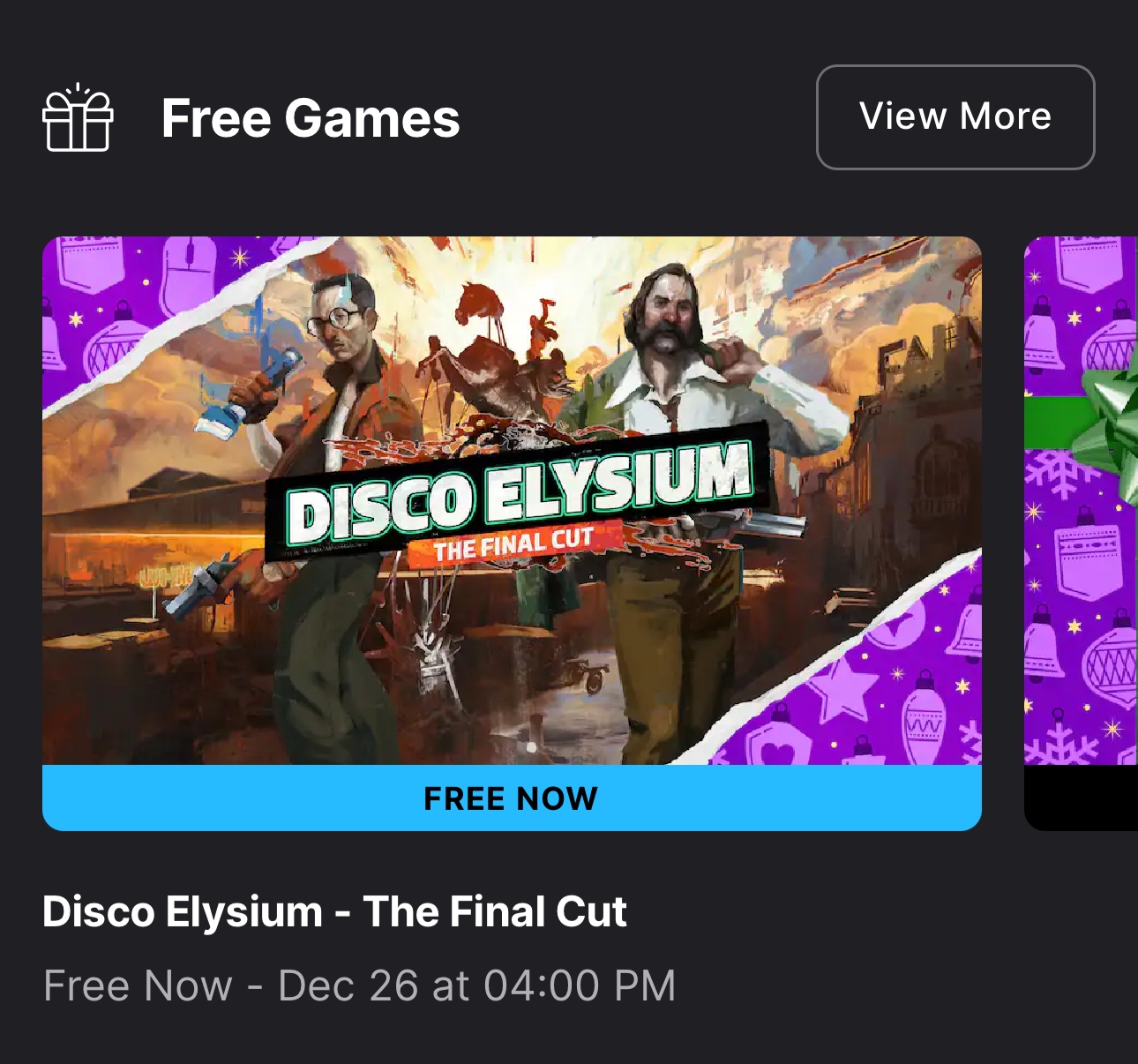Click the FREE NOW banner

tap(512, 798)
